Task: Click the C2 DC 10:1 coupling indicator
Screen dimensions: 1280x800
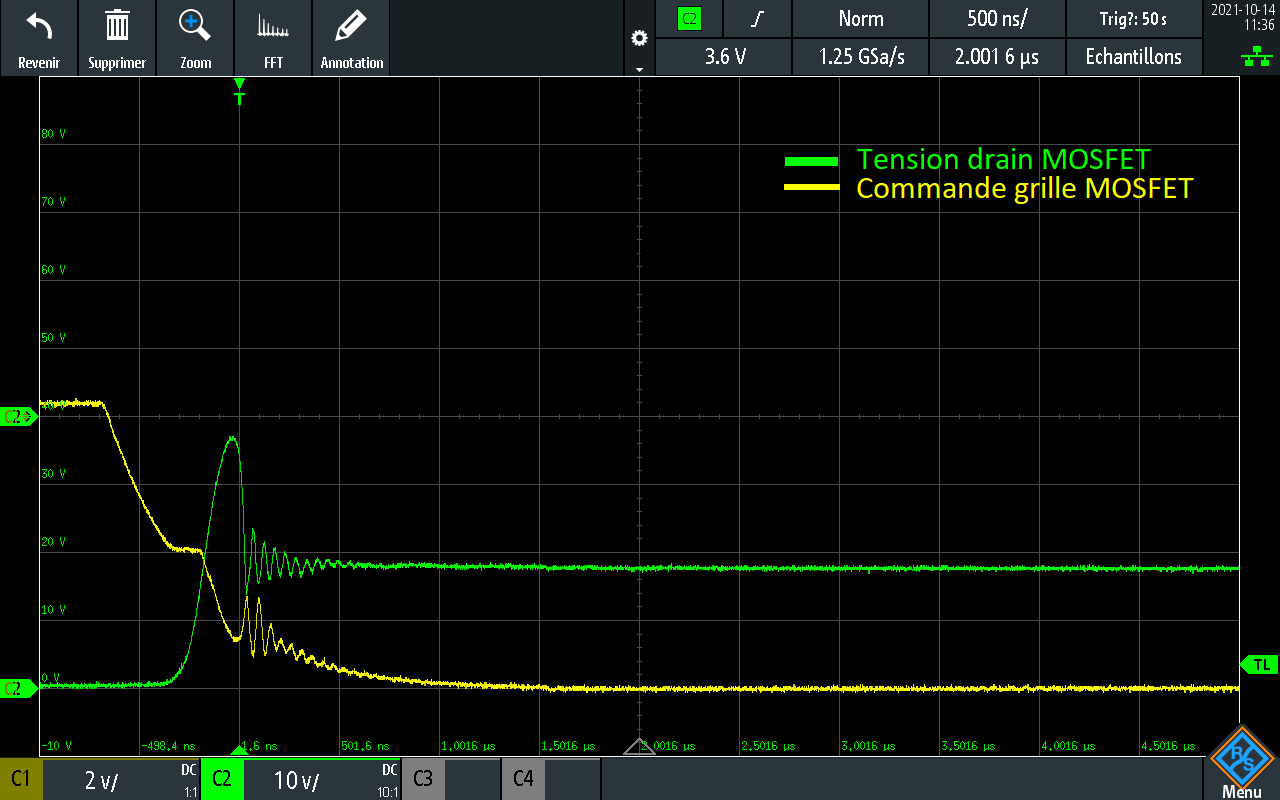Action: click(x=388, y=780)
